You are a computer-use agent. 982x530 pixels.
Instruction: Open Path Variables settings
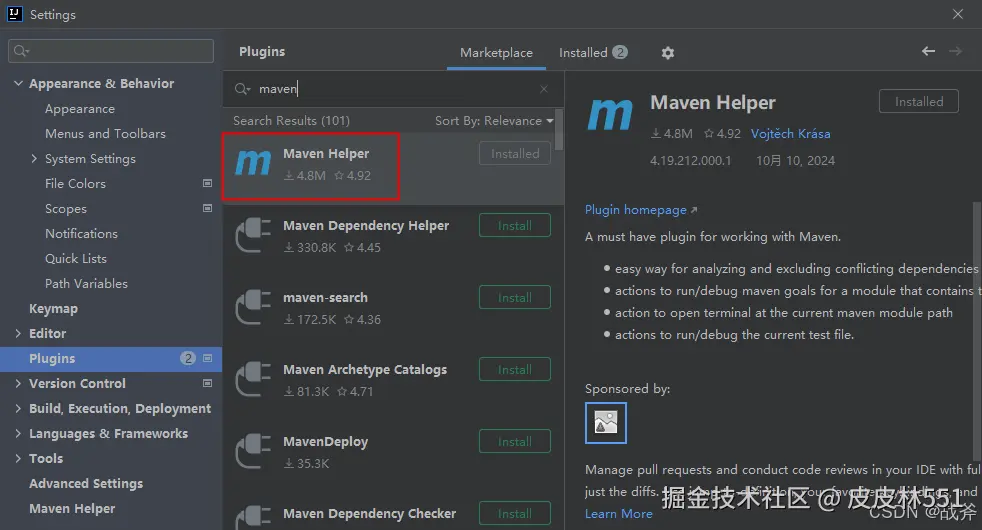tap(86, 284)
